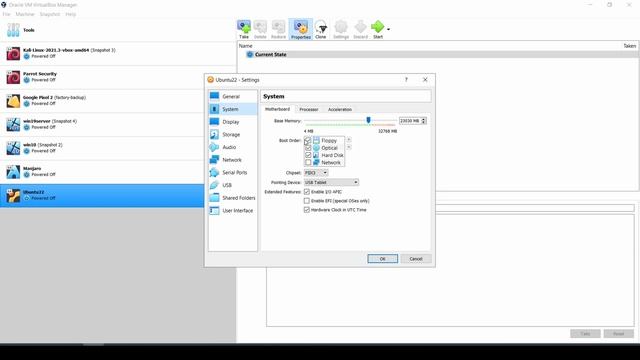Toggle the Optical boot order checkbox
Image resolution: width=640 pixels, height=360 pixels.
pyautogui.click(x=308, y=148)
